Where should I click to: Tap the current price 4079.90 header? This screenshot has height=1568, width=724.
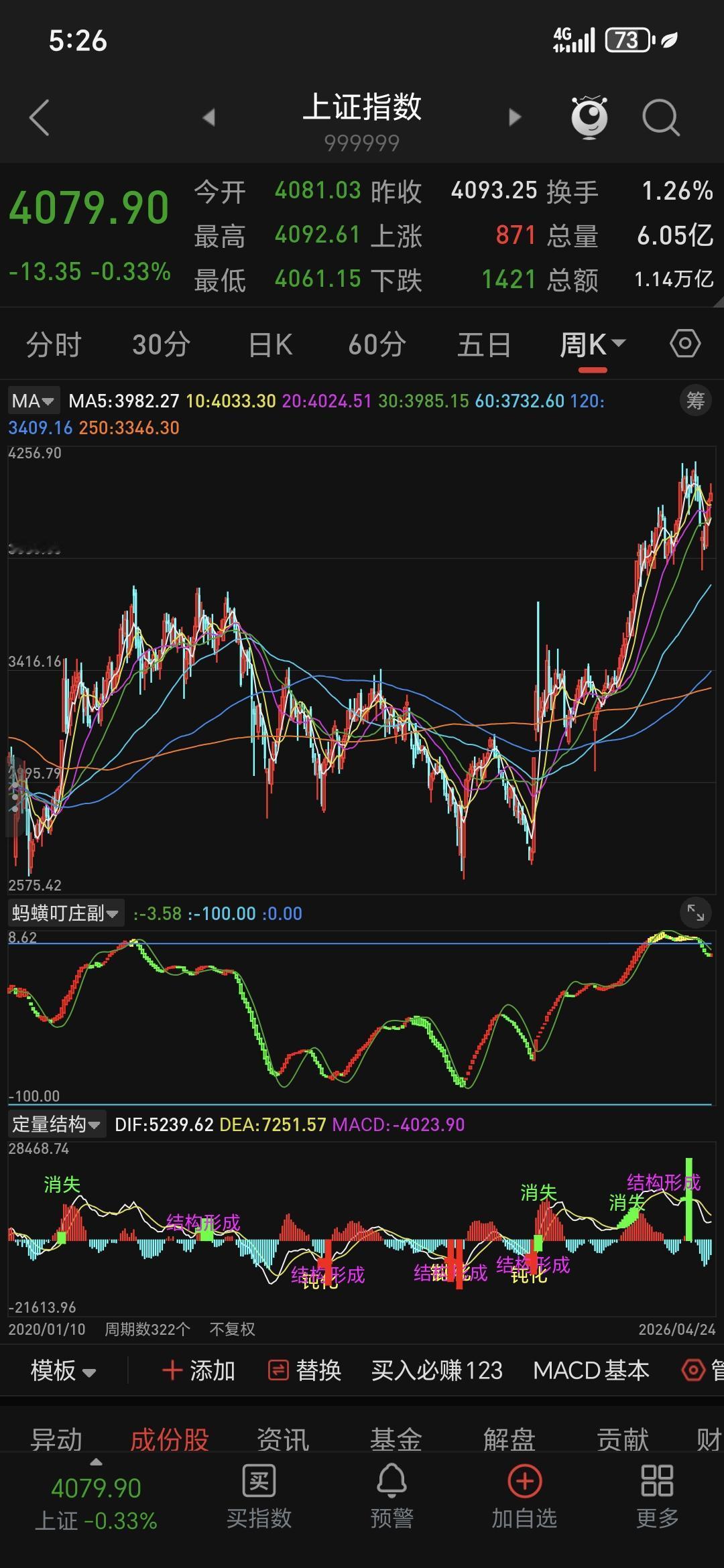tap(88, 208)
